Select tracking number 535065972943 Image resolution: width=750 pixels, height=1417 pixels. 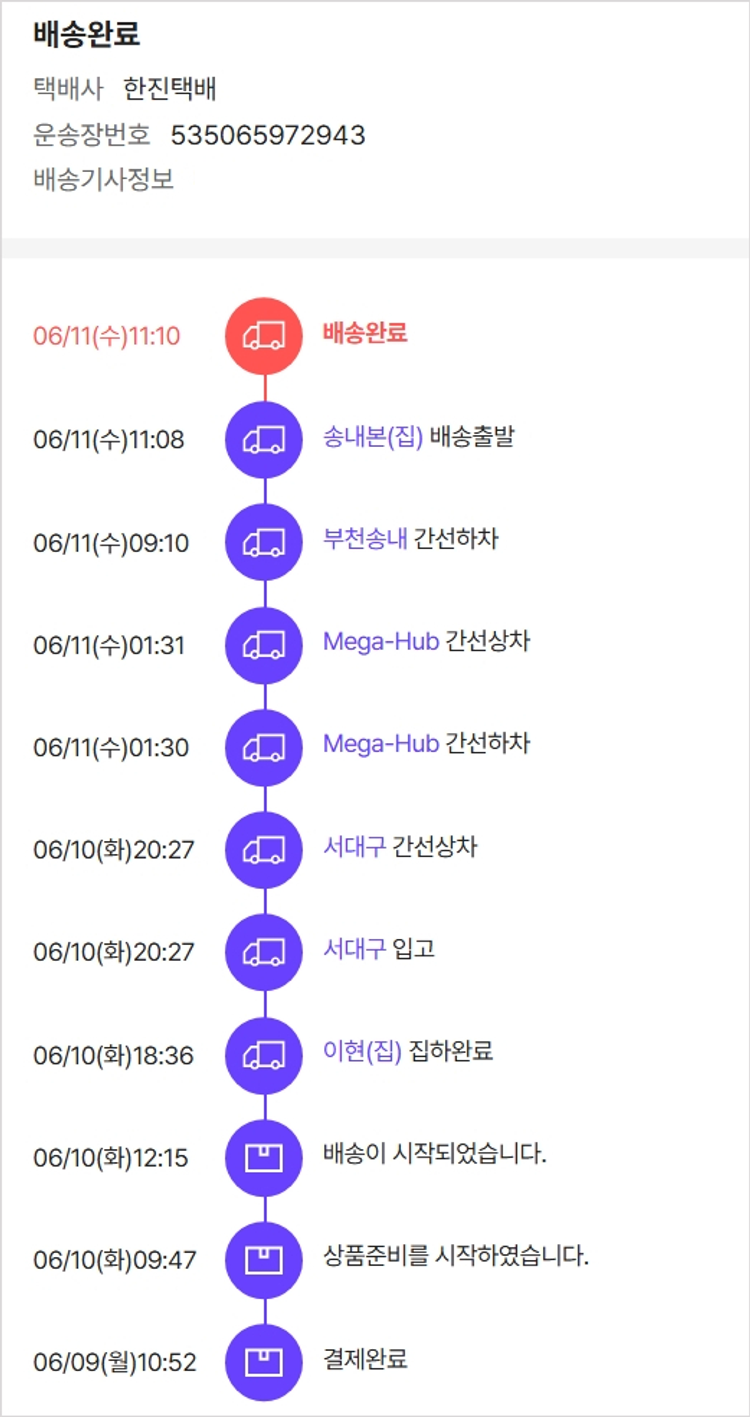[x=268, y=135]
